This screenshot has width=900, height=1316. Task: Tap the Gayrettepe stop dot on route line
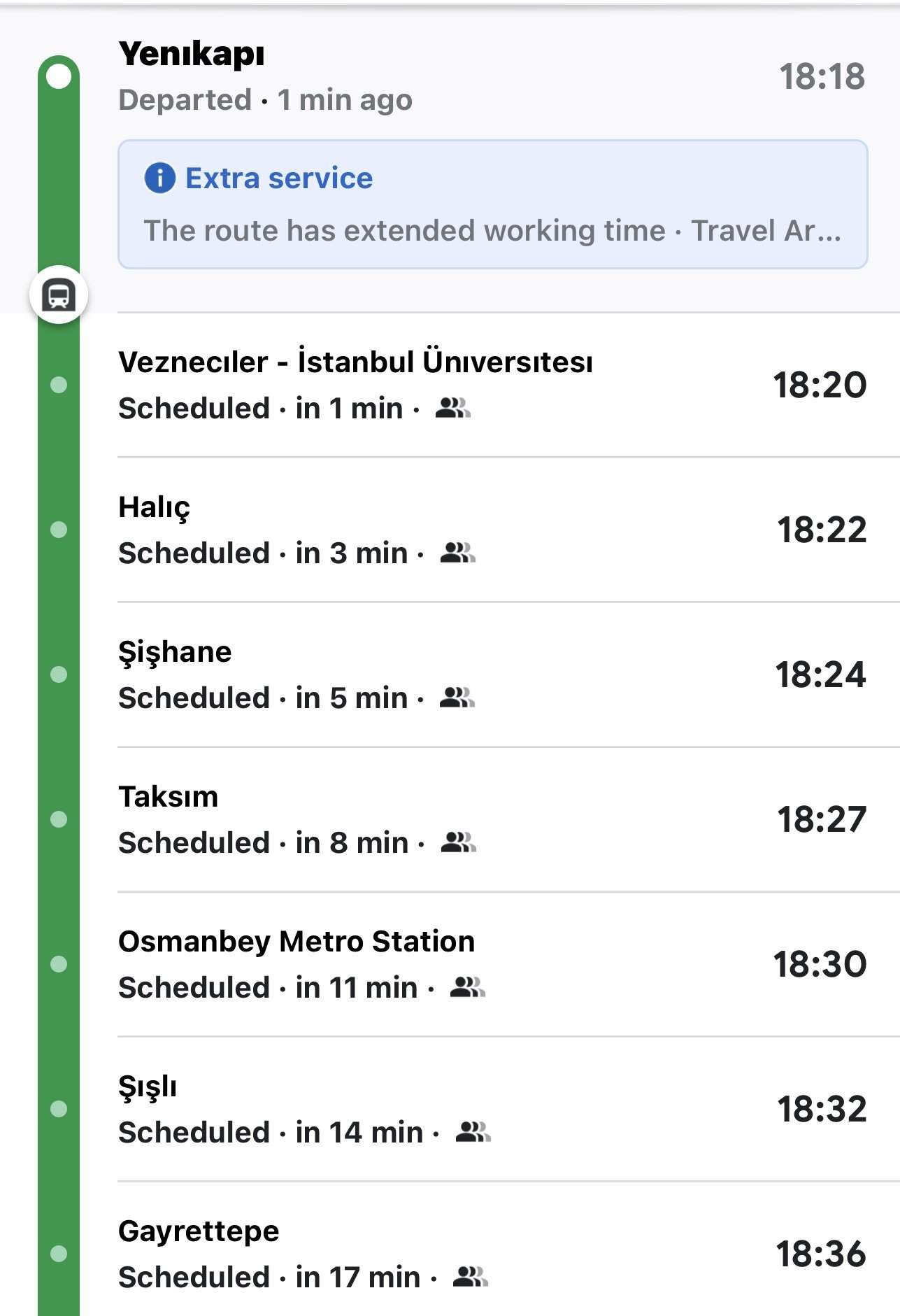coord(59,1253)
